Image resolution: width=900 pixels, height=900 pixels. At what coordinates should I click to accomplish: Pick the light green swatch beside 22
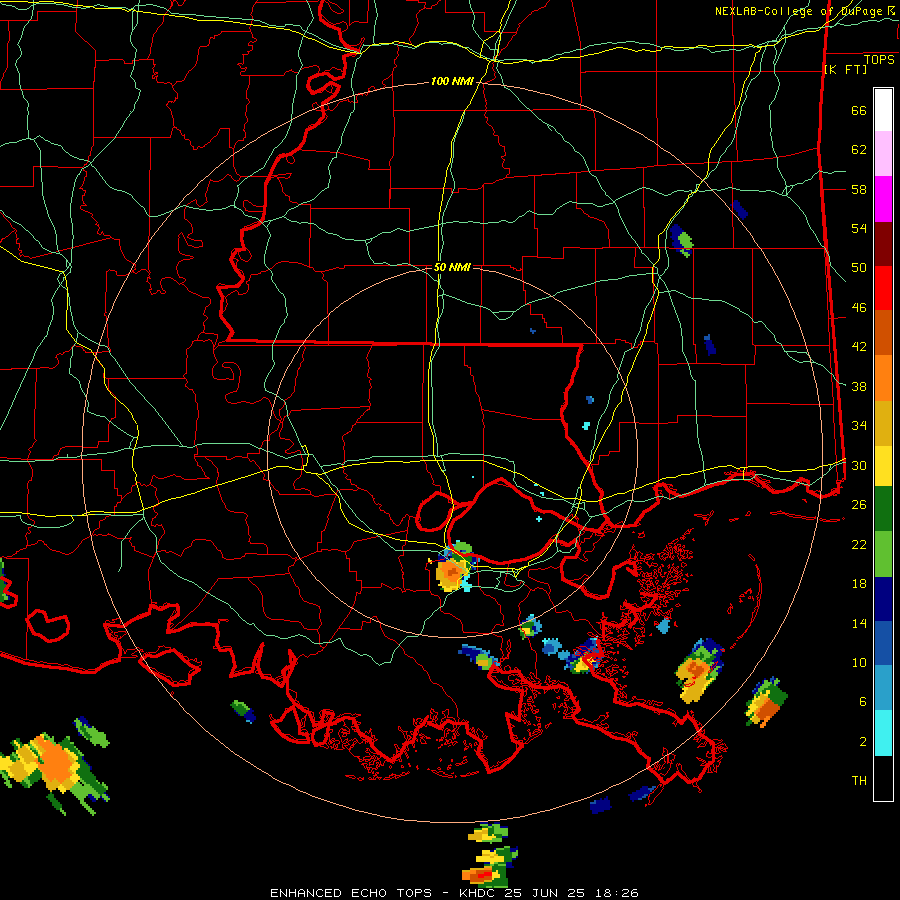883,554
